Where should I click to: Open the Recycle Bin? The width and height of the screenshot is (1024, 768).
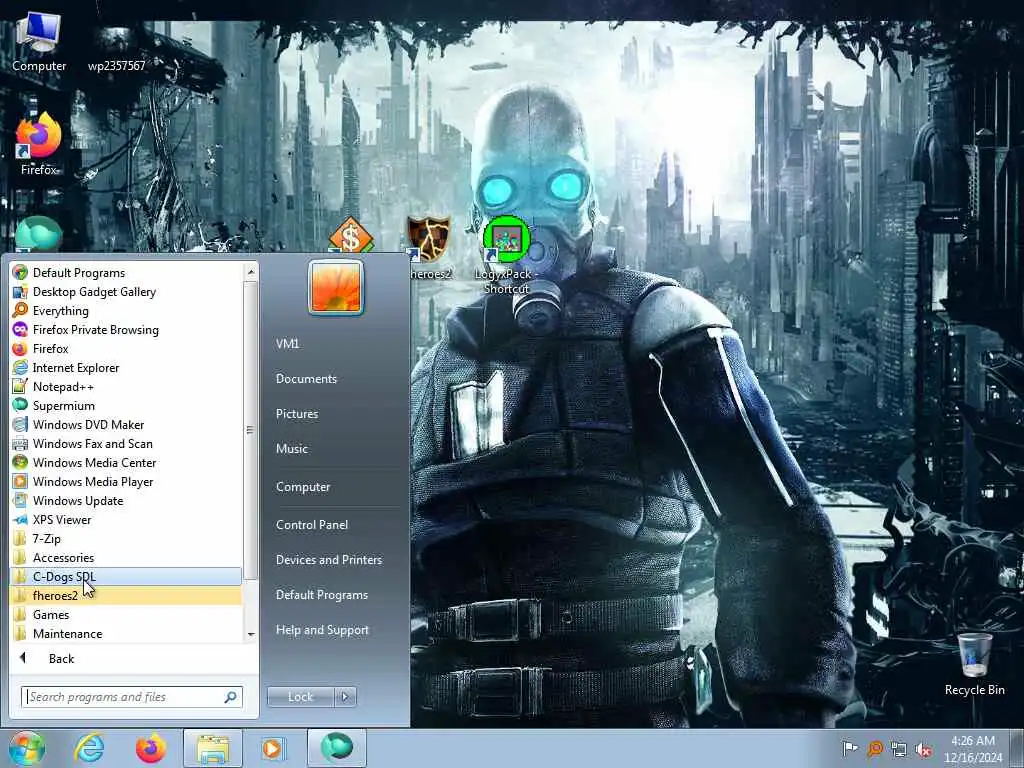click(974, 664)
